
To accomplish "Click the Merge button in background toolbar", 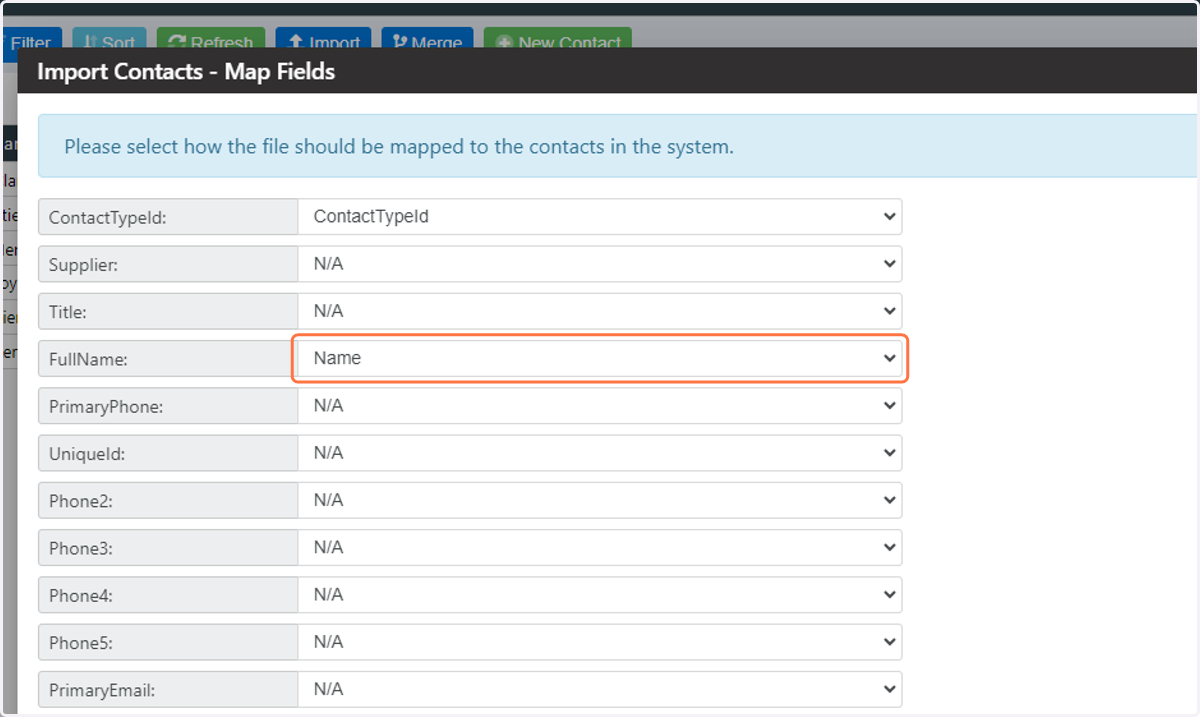I will click(427, 40).
